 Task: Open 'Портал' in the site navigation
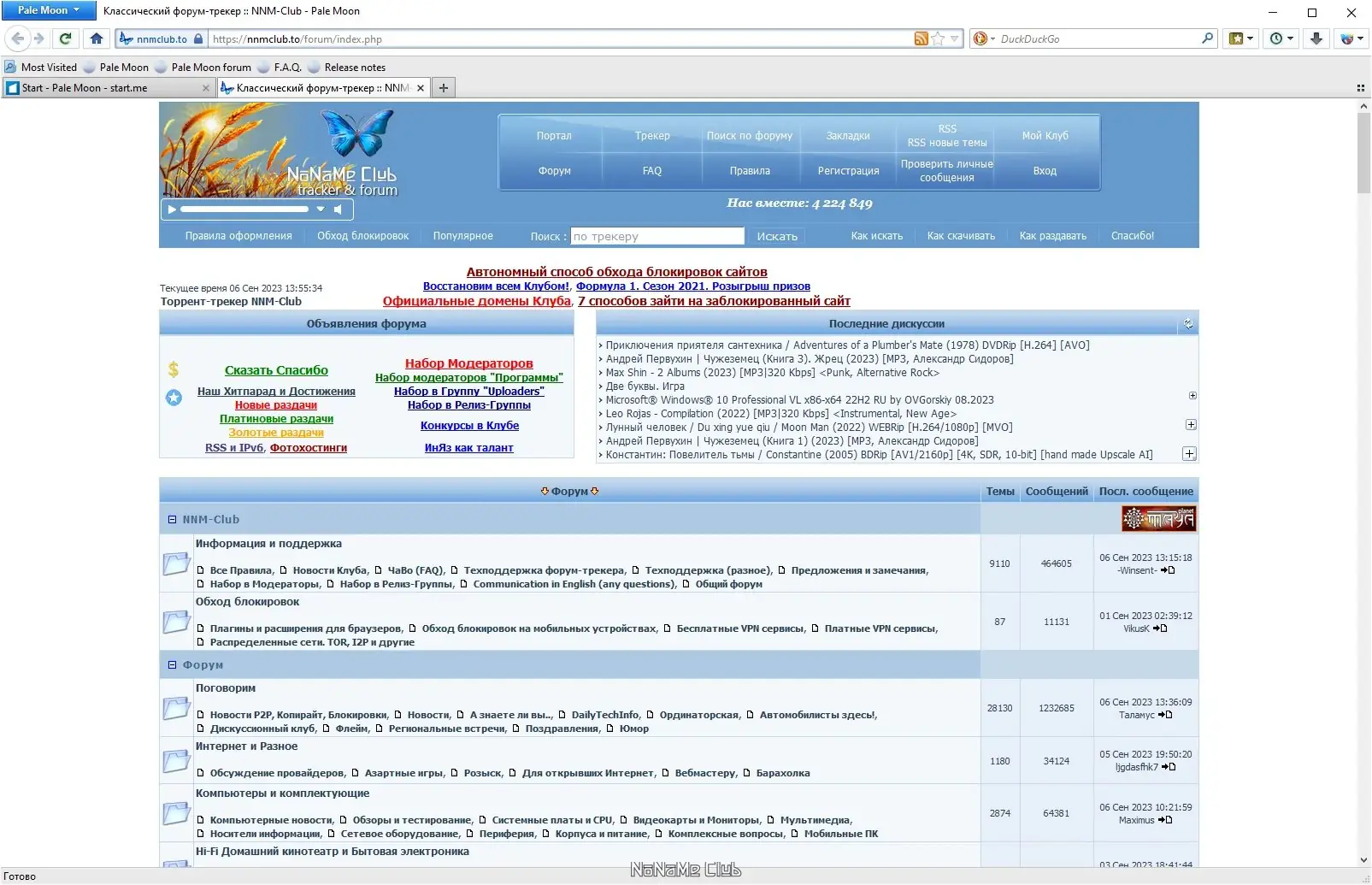554,136
